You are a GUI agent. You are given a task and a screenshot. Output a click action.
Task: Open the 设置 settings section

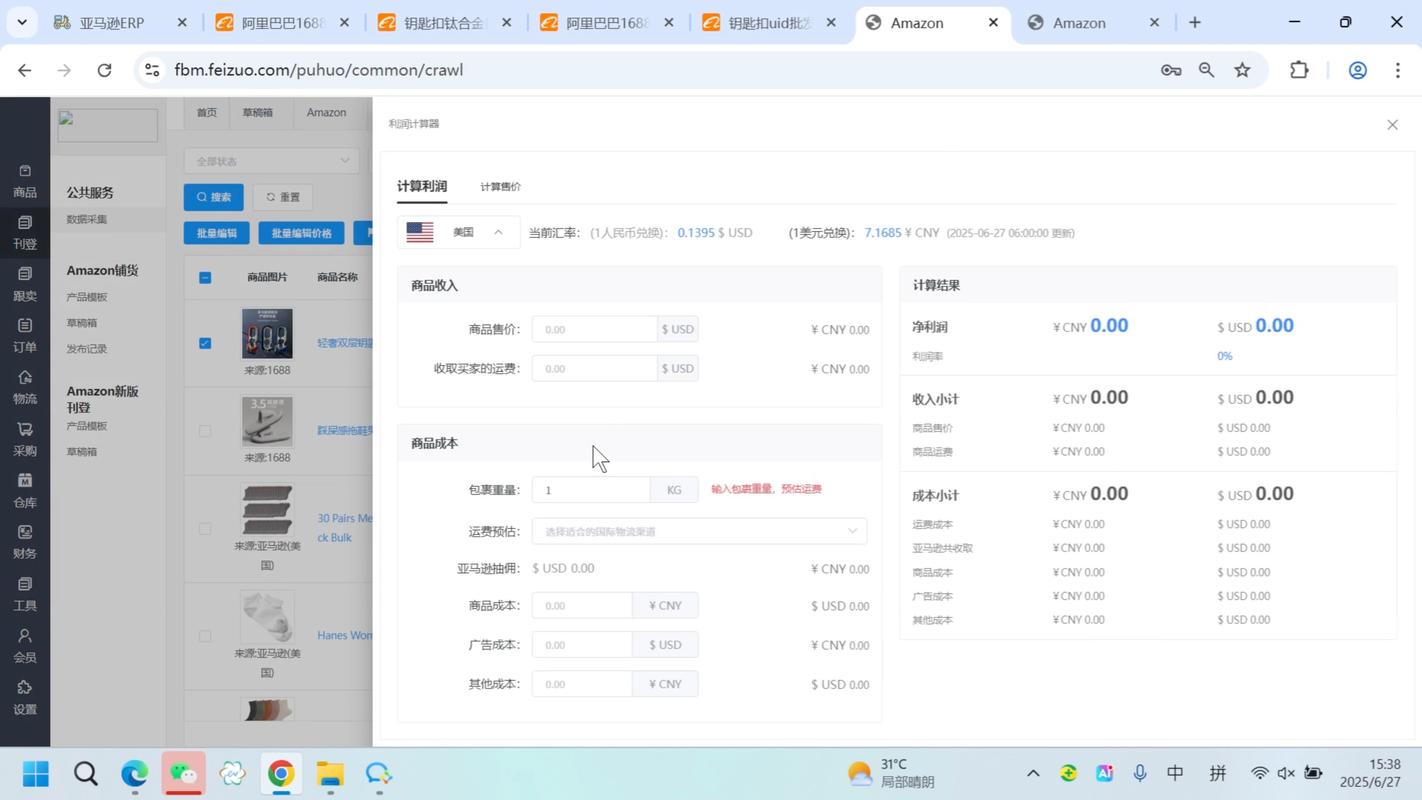[25, 698]
